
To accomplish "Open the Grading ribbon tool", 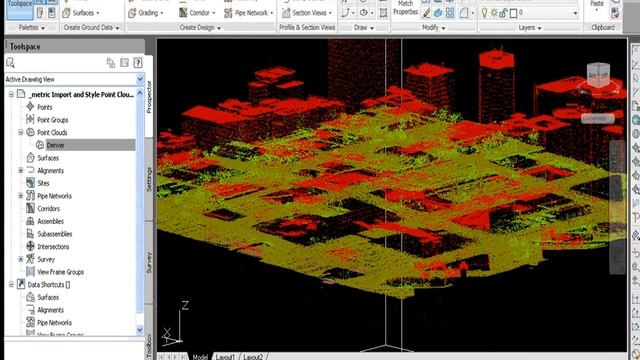I will pyautogui.click(x=145, y=13).
